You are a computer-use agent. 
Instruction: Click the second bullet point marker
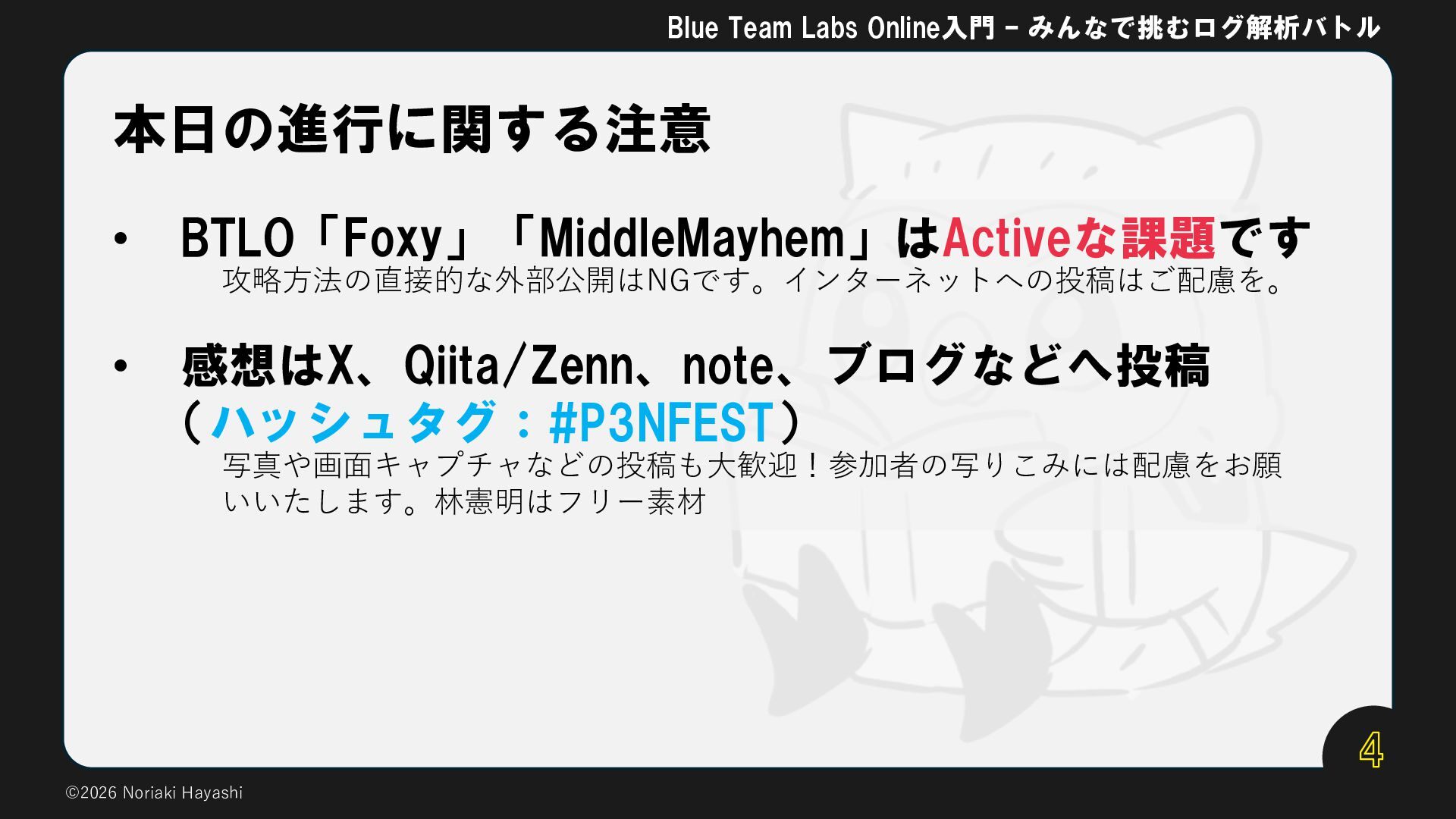tap(121, 366)
